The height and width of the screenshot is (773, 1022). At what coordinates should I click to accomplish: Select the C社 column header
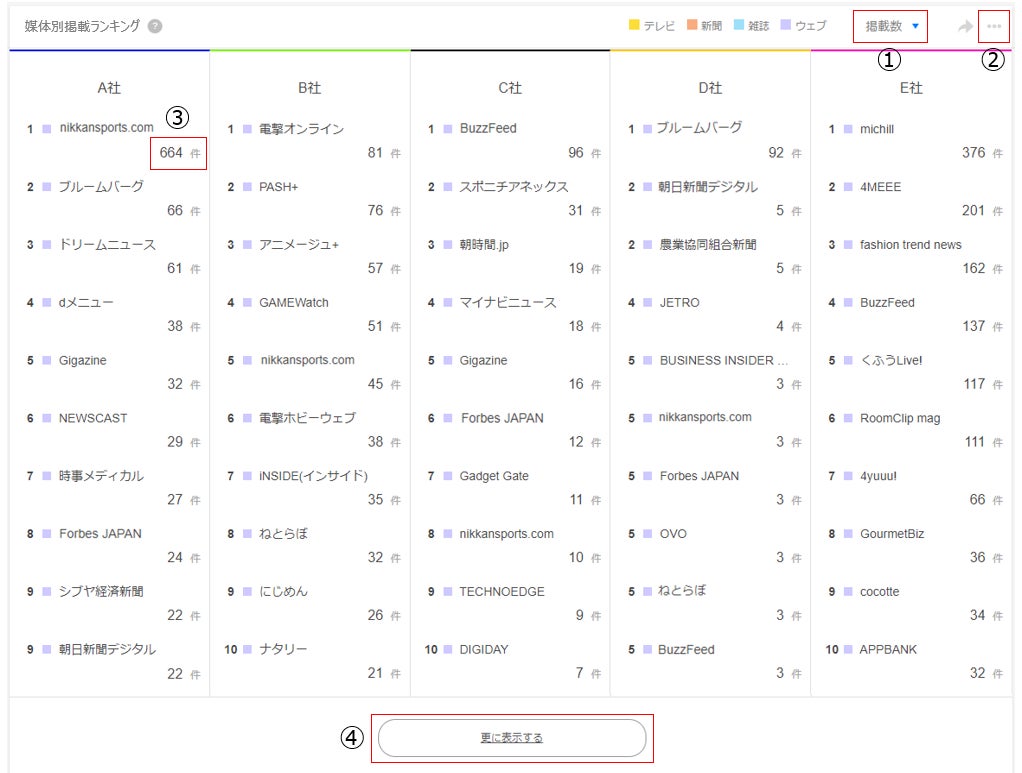pyautogui.click(x=510, y=88)
